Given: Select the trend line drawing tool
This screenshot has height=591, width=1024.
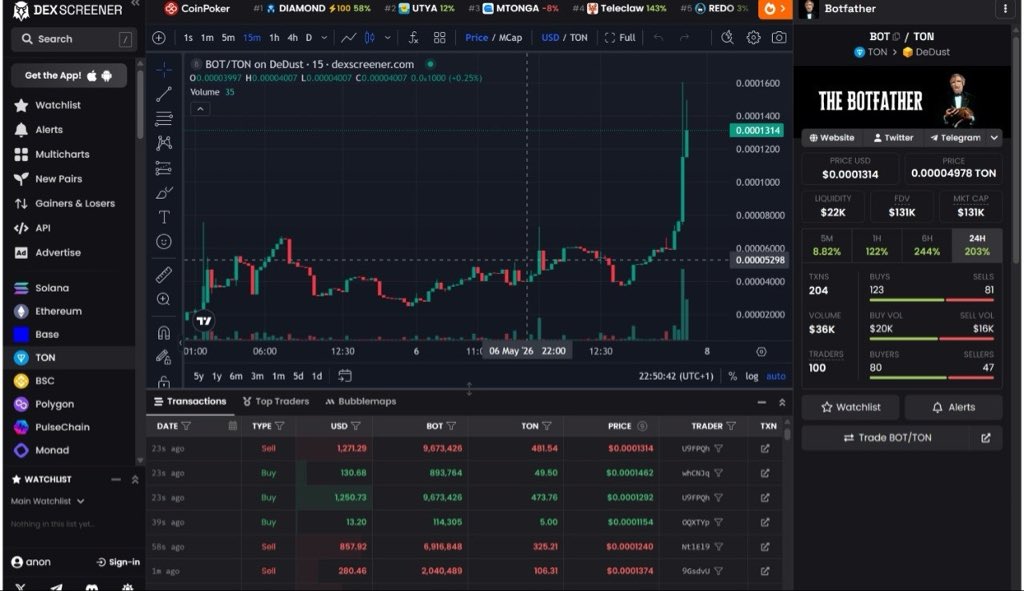Looking at the screenshot, I should coord(163,95).
